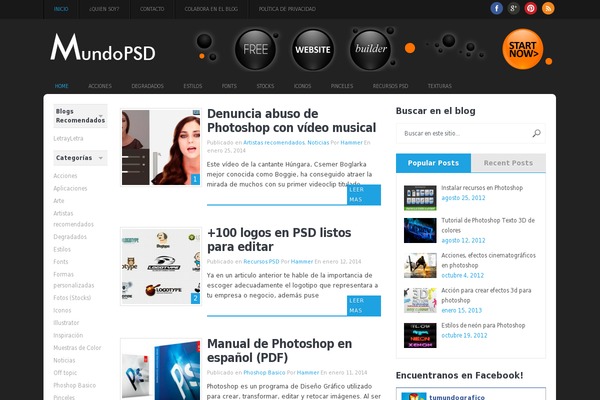Open STOCKS navigation item

[x=265, y=86]
